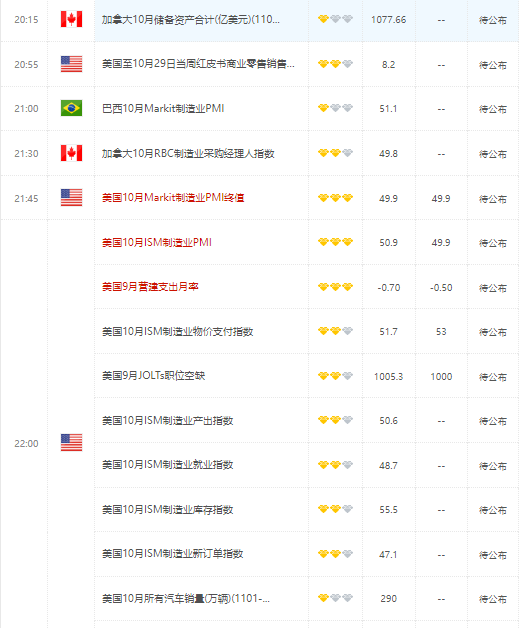
Task: Click 待公布 status for 美国10月所有汽车销量
Action: point(493,598)
